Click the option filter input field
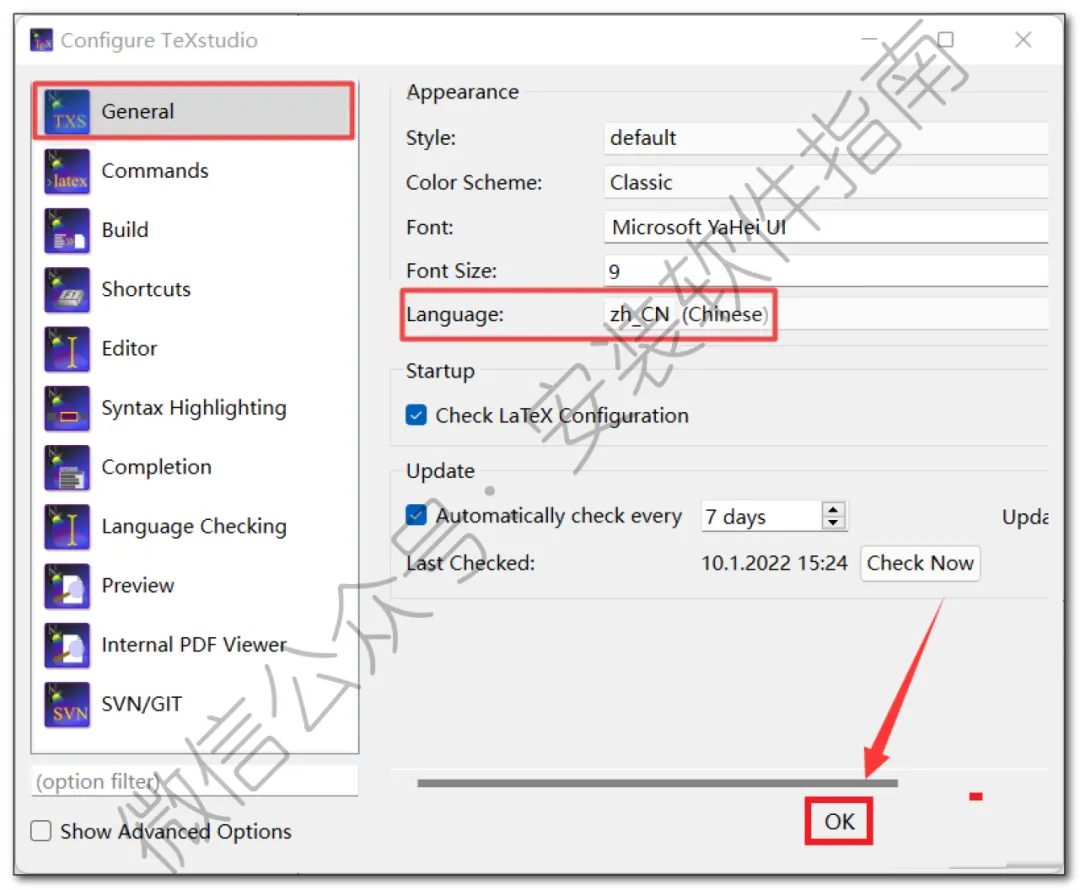This screenshot has height=890, width=1080. click(194, 782)
